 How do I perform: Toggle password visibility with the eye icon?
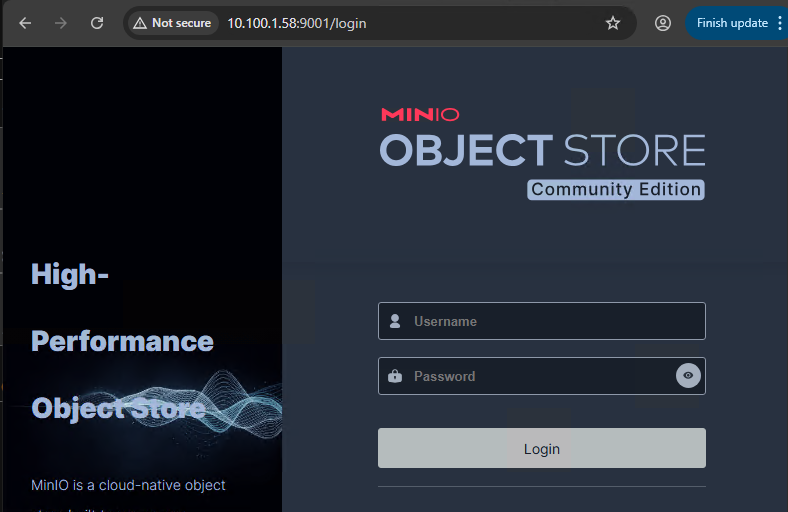pos(688,376)
